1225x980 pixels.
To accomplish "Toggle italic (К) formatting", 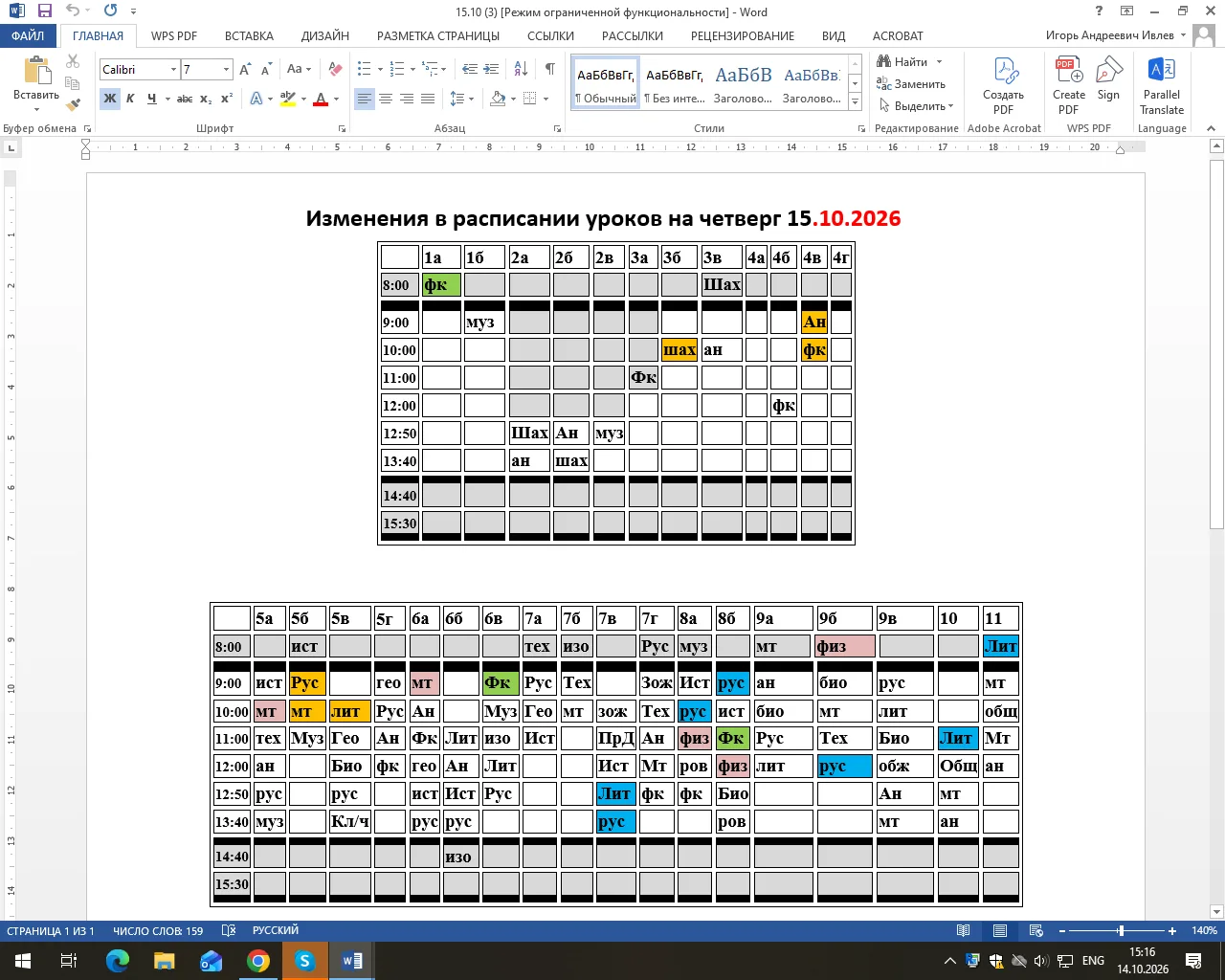I will (x=130, y=99).
